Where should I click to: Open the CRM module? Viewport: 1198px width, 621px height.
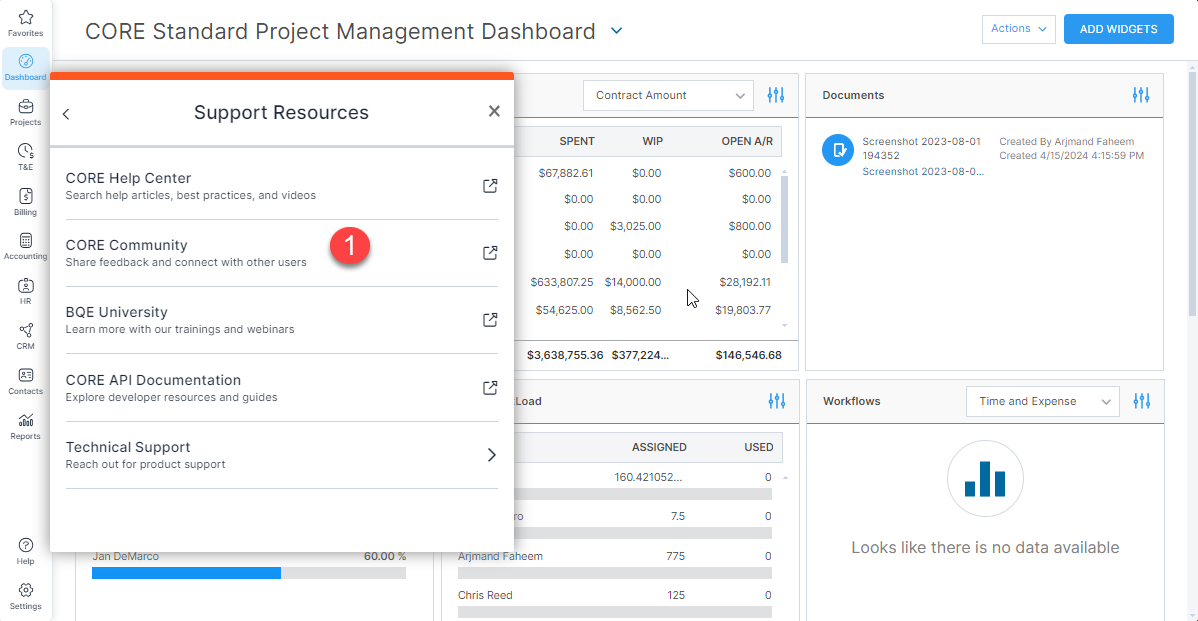coord(25,336)
